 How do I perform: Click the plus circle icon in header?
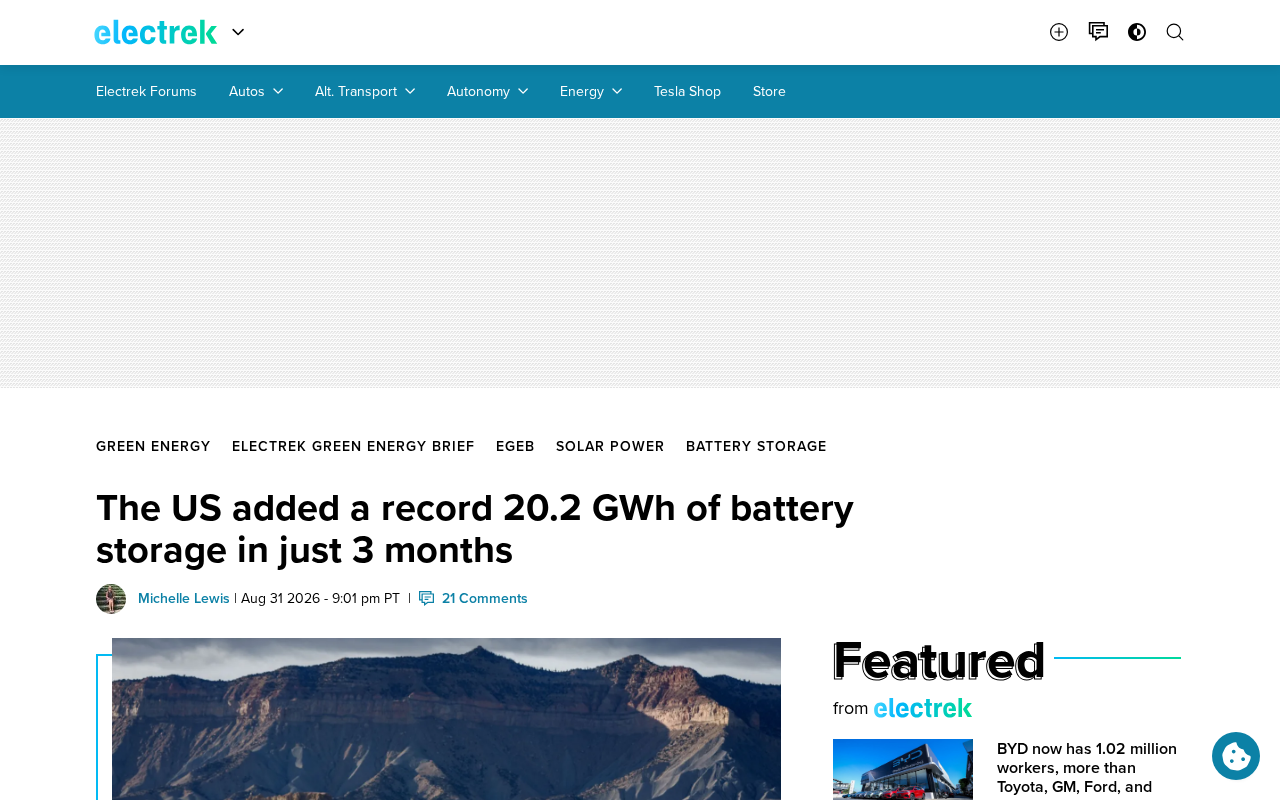[1059, 32]
